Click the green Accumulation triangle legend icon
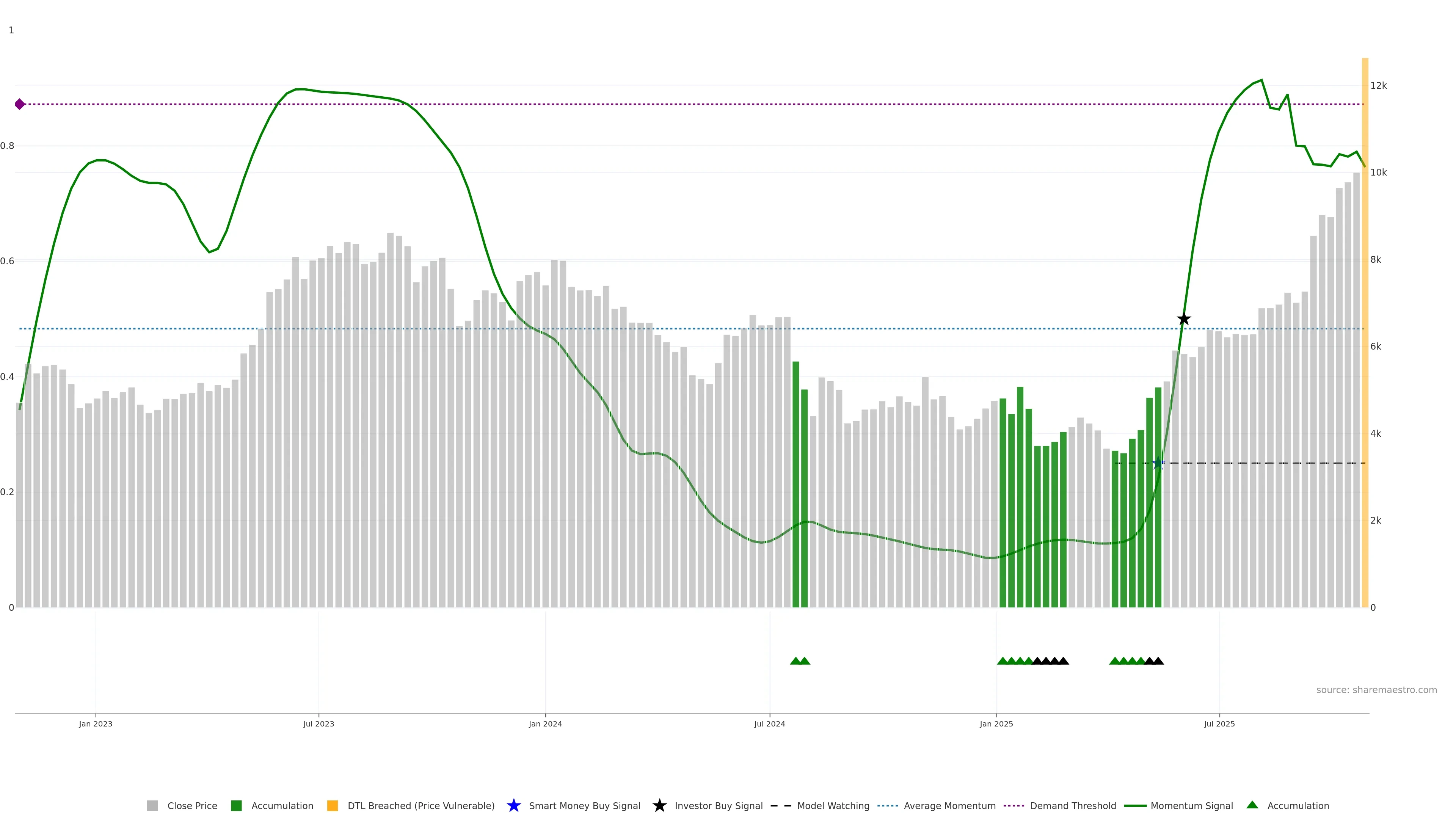Screen dimensions: 1456x819 click(x=1252, y=805)
